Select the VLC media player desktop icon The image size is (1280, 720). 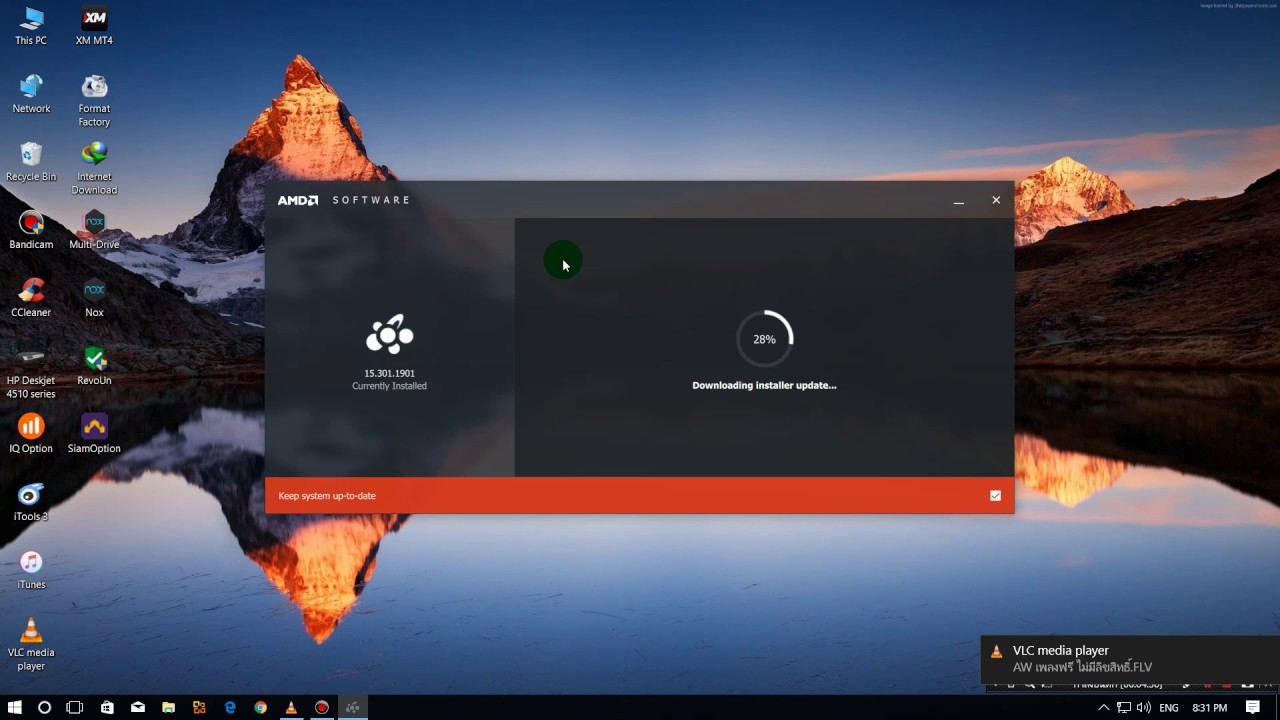click(31, 644)
